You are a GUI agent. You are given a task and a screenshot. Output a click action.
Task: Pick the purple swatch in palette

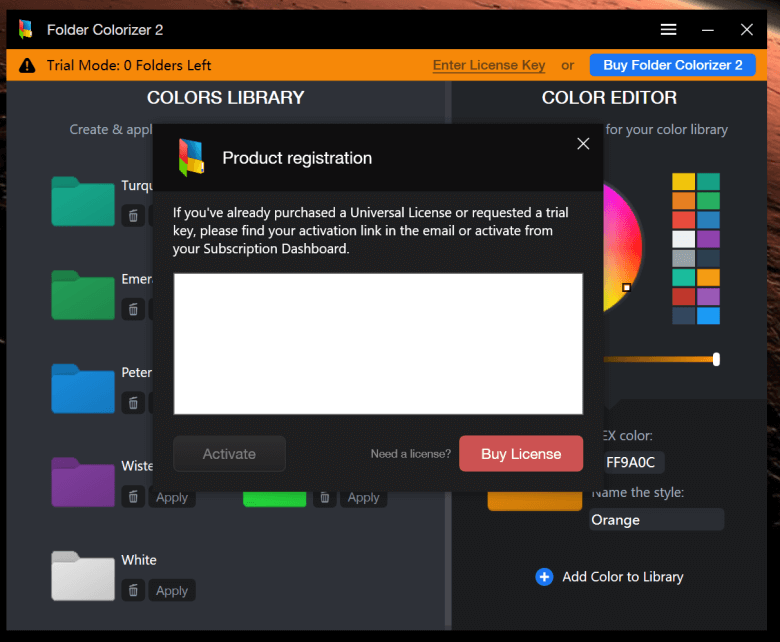(708, 239)
